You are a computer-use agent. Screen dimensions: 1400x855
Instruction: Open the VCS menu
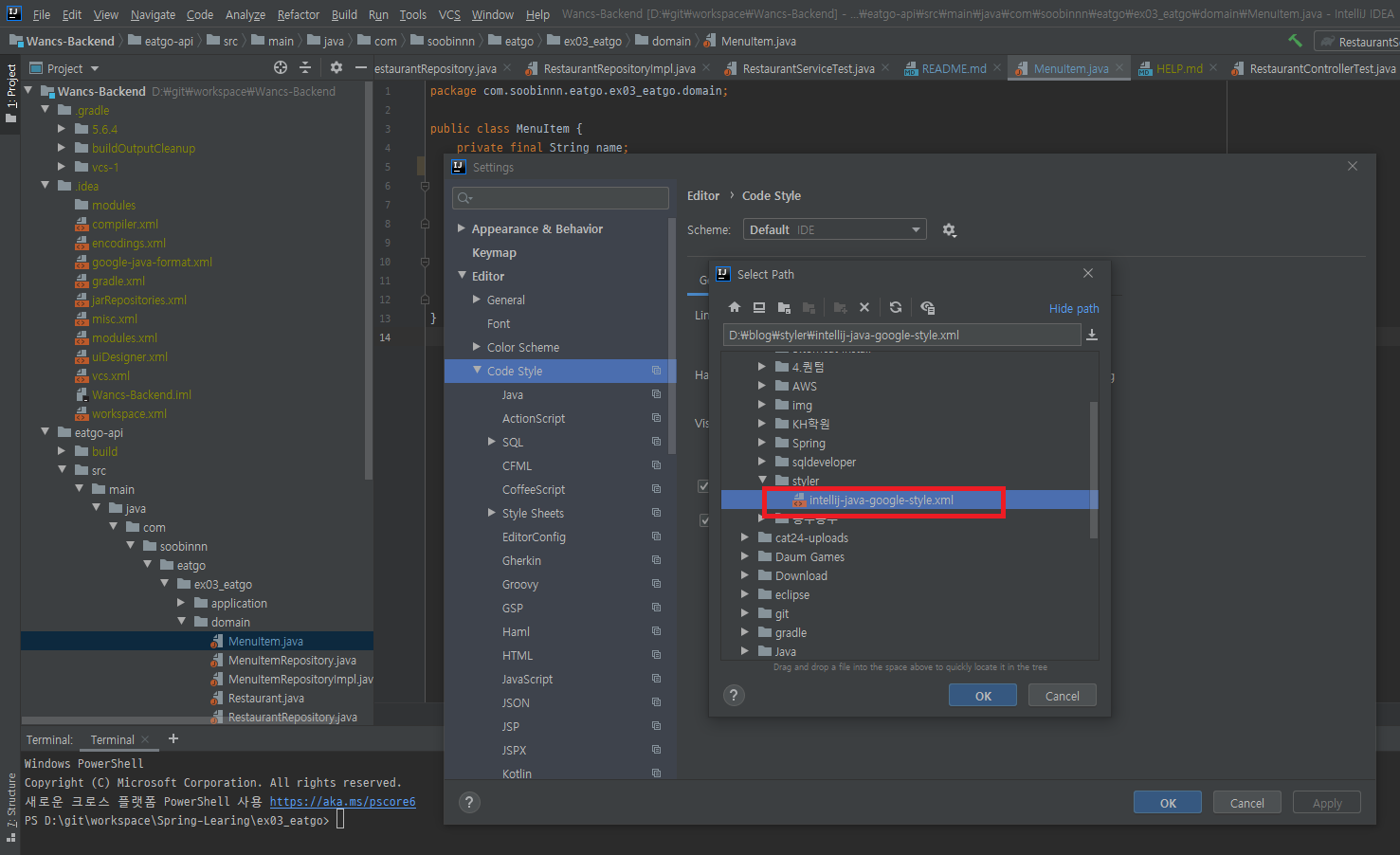449,14
